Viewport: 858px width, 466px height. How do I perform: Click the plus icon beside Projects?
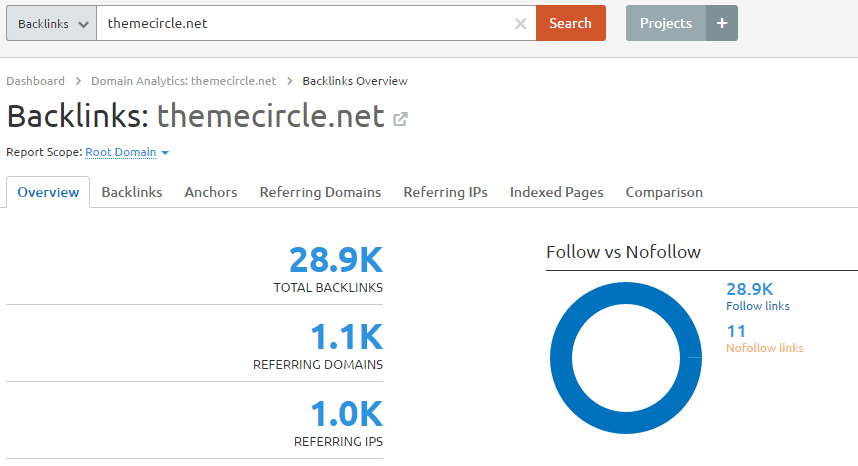tap(722, 23)
